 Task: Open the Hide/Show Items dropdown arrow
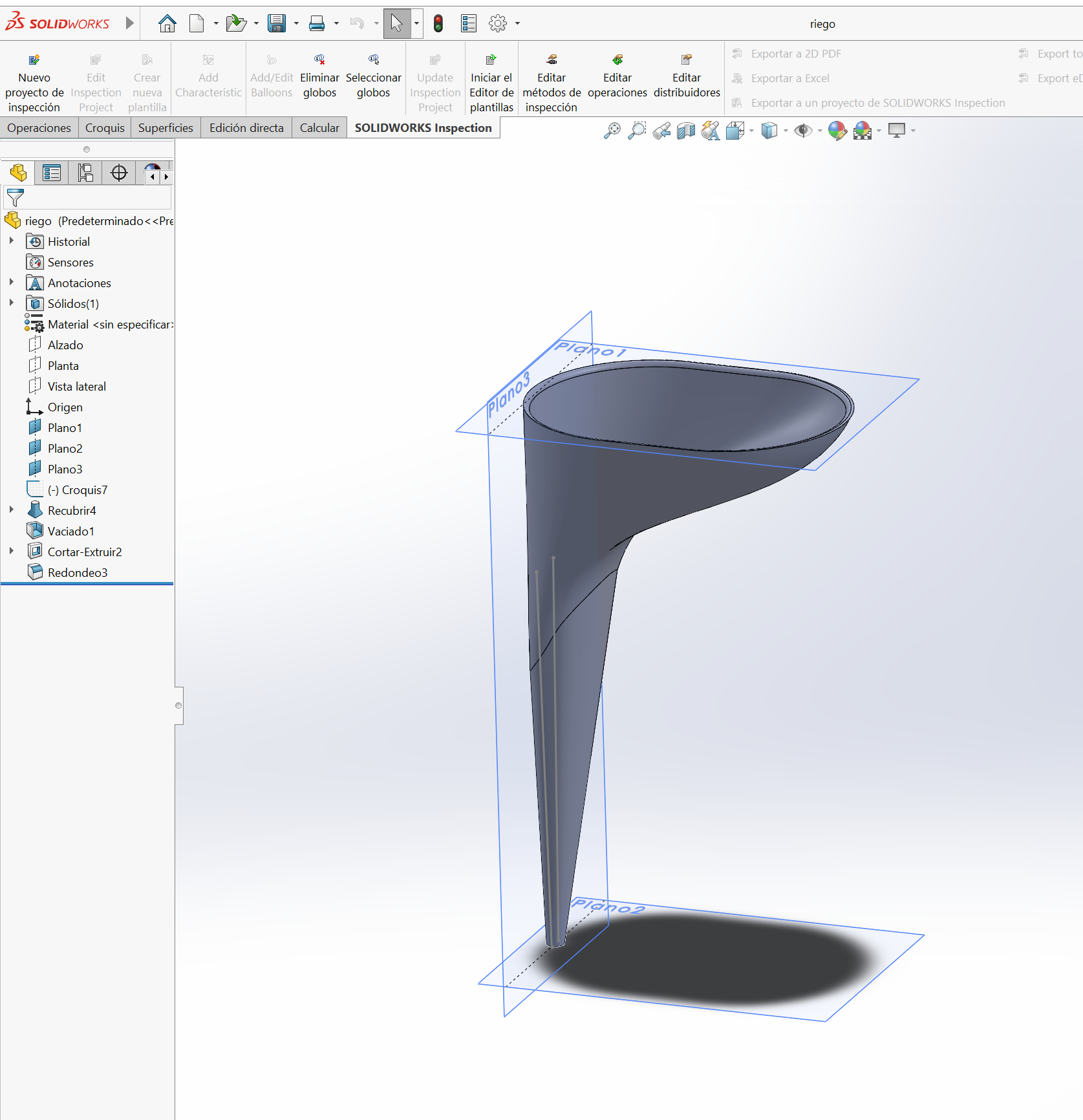coord(820,131)
